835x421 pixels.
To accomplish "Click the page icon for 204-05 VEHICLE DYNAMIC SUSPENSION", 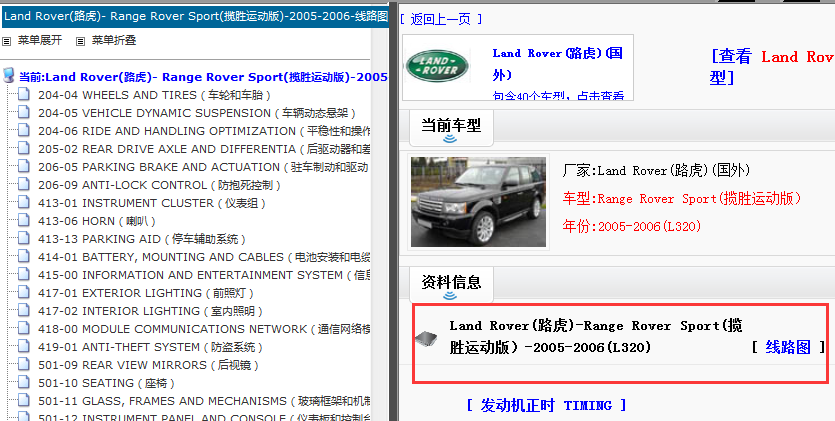I will click(x=23, y=113).
